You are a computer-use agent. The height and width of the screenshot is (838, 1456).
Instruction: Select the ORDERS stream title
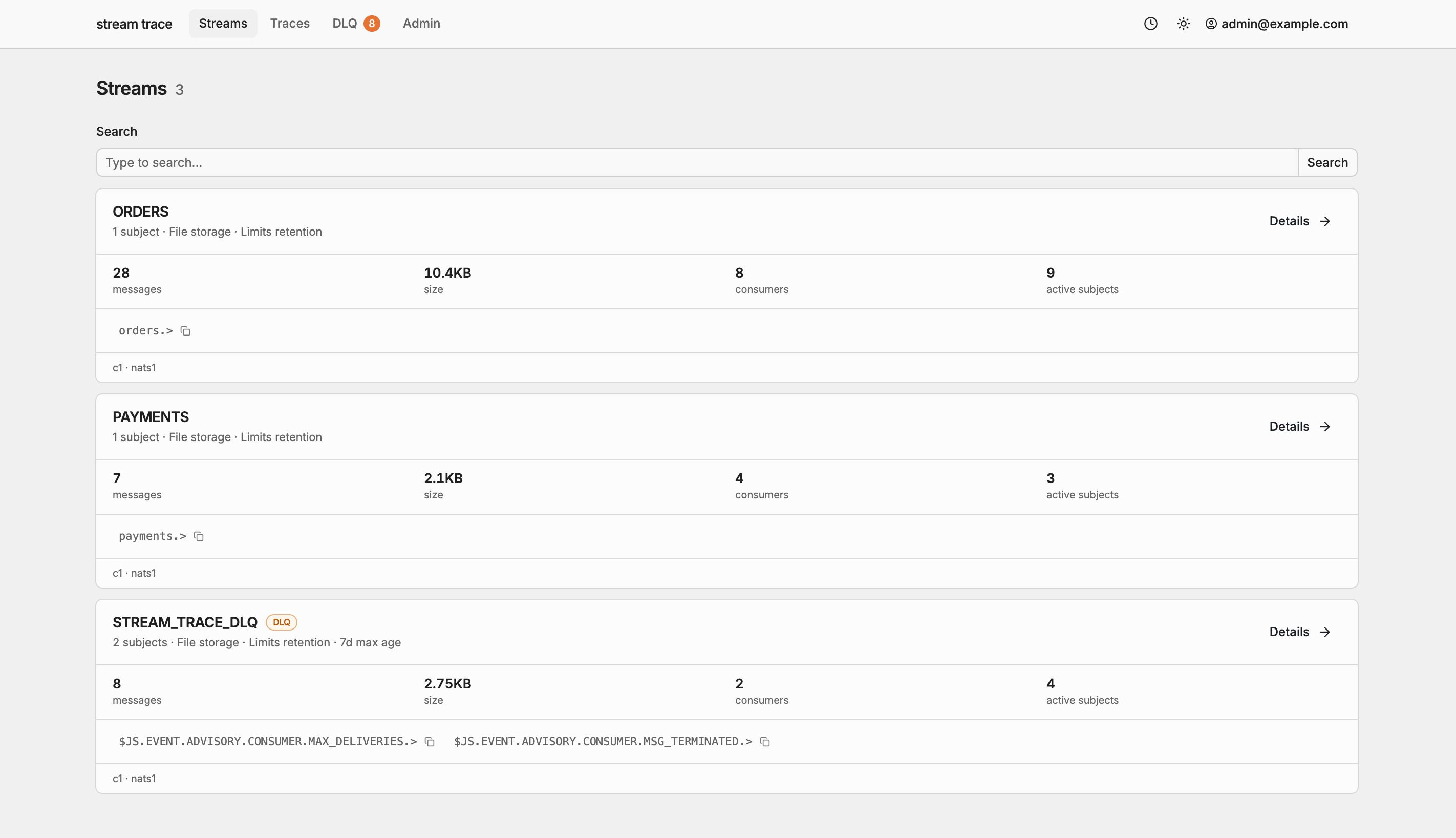pyautogui.click(x=140, y=212)
